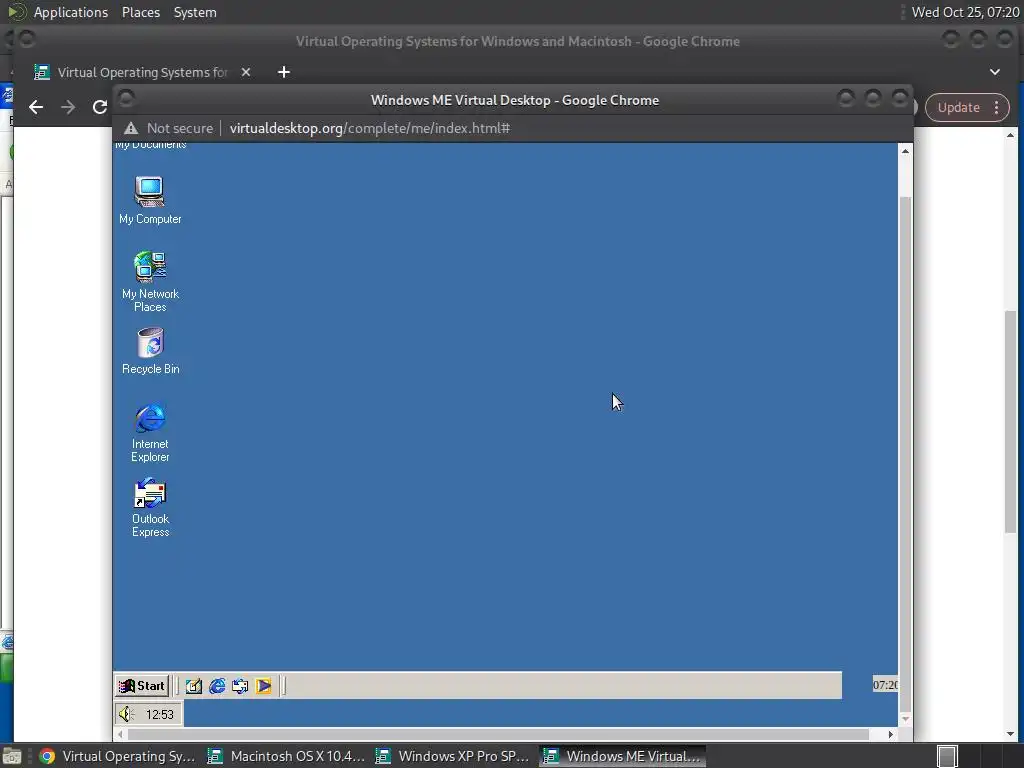
Task: Open the Applications menu
Action: pos(71,12)
